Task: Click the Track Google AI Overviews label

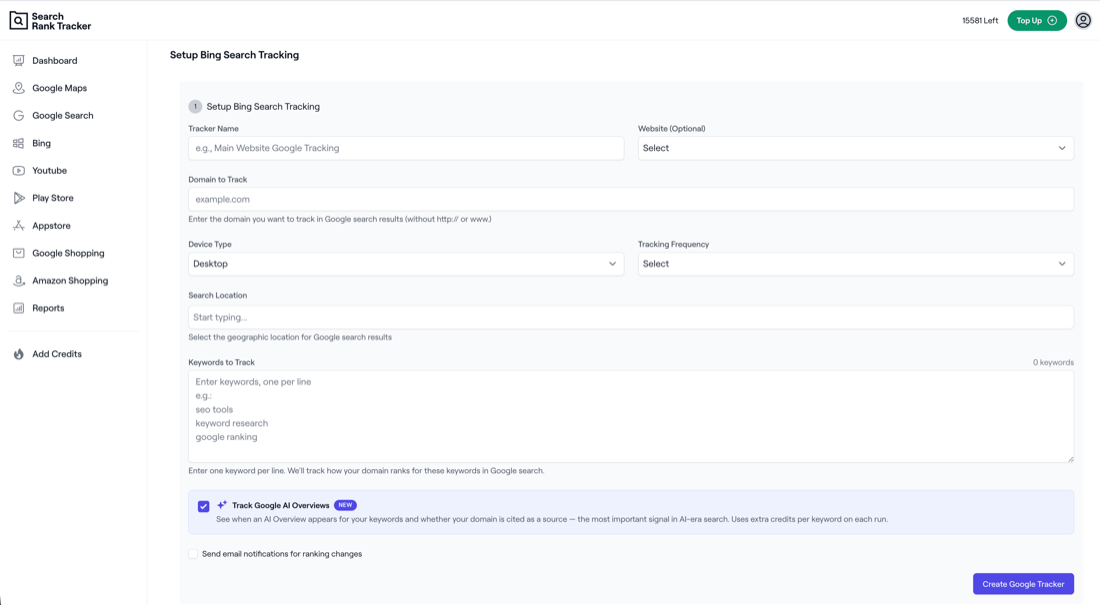Action: pyautogui.click(x=281, y=505)
